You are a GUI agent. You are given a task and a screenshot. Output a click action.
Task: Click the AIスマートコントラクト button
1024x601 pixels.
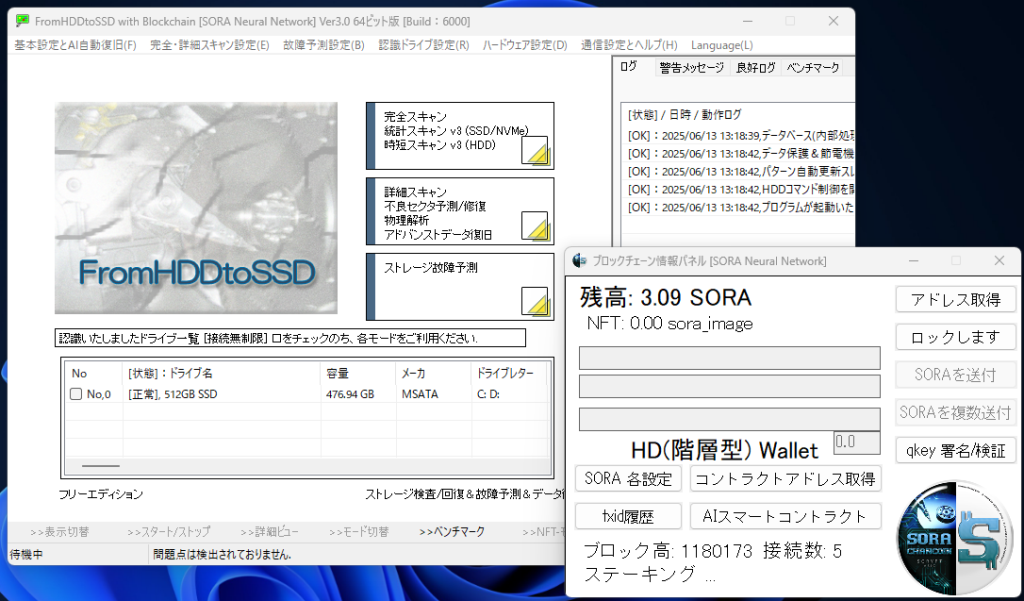(x=785, y=516)
